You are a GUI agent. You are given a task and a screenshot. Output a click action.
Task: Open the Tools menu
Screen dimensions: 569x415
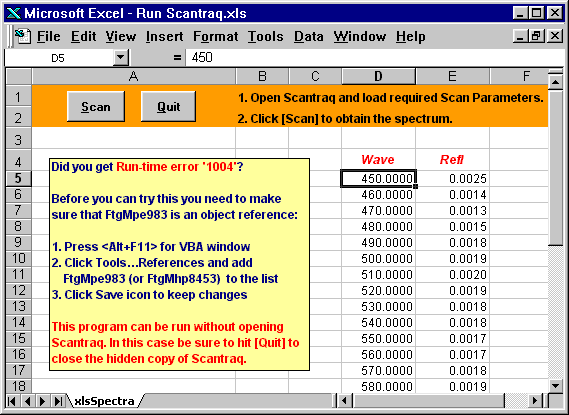(266, 37)
